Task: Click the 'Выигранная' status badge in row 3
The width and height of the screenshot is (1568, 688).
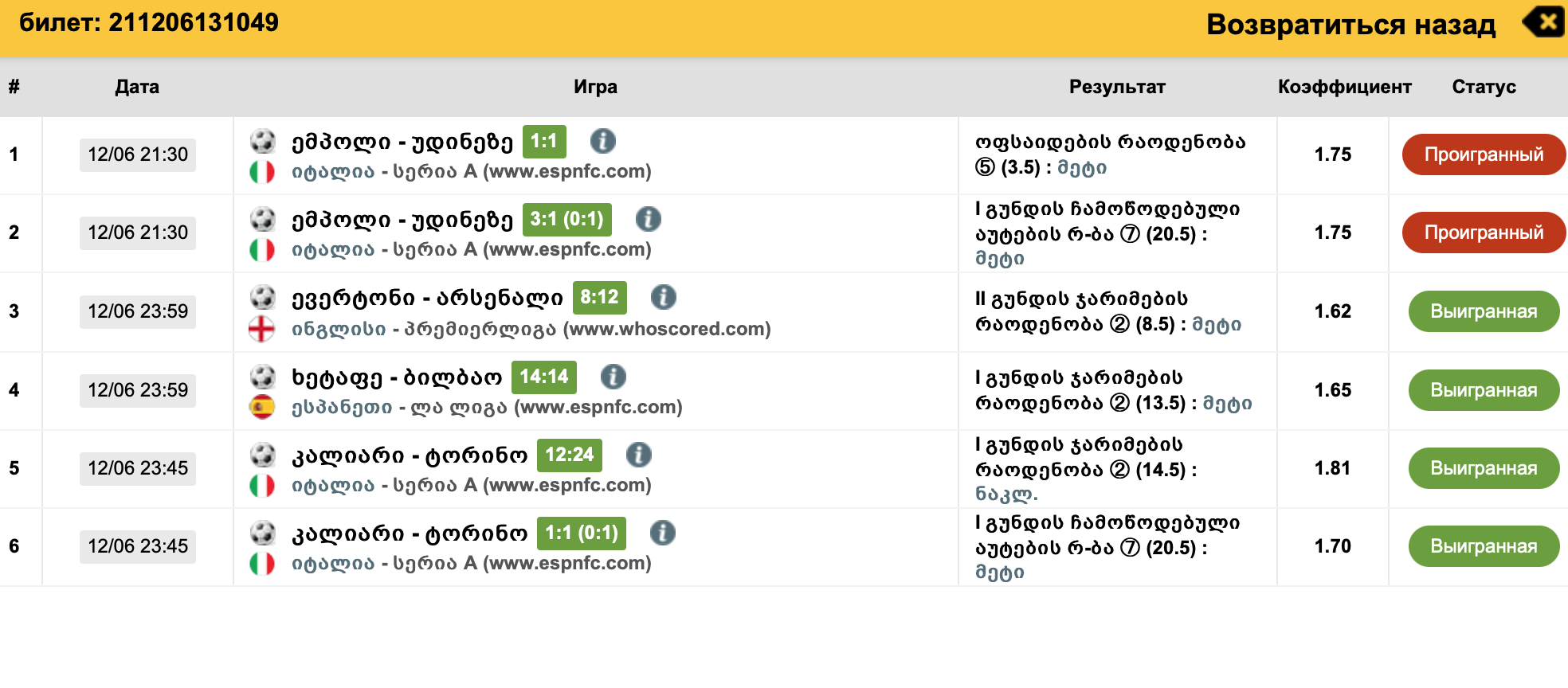Action: point(1483,311)
